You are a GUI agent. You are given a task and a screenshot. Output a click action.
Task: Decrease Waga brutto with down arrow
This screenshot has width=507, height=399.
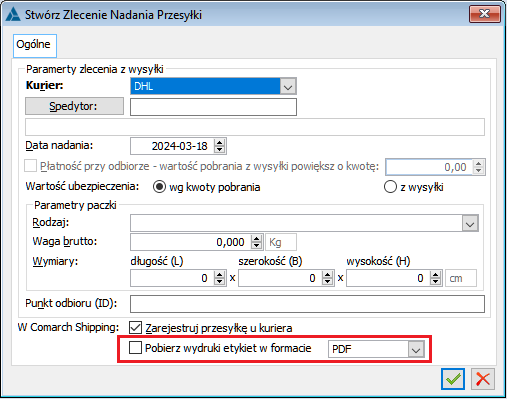256,245
